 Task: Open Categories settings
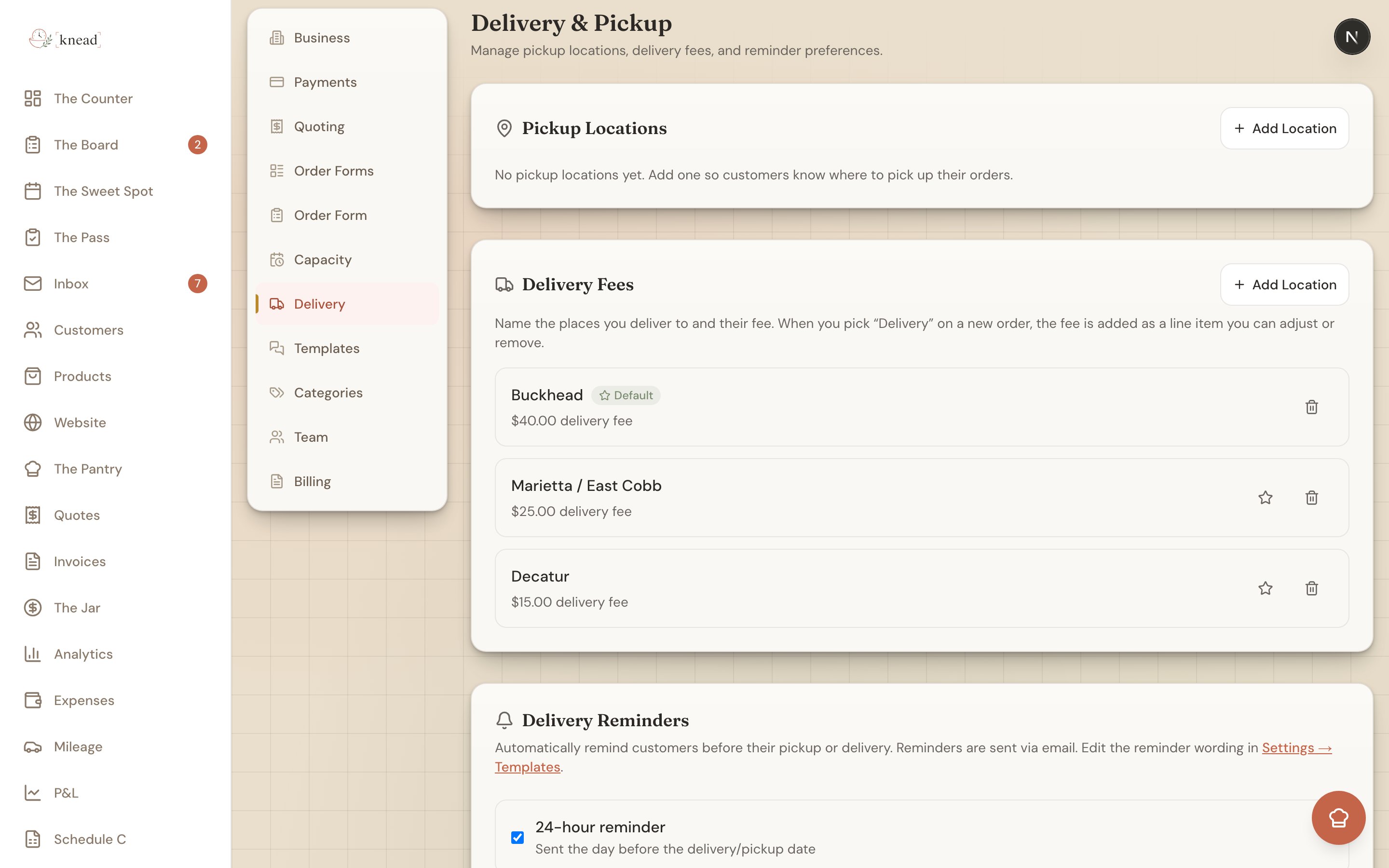347,393
